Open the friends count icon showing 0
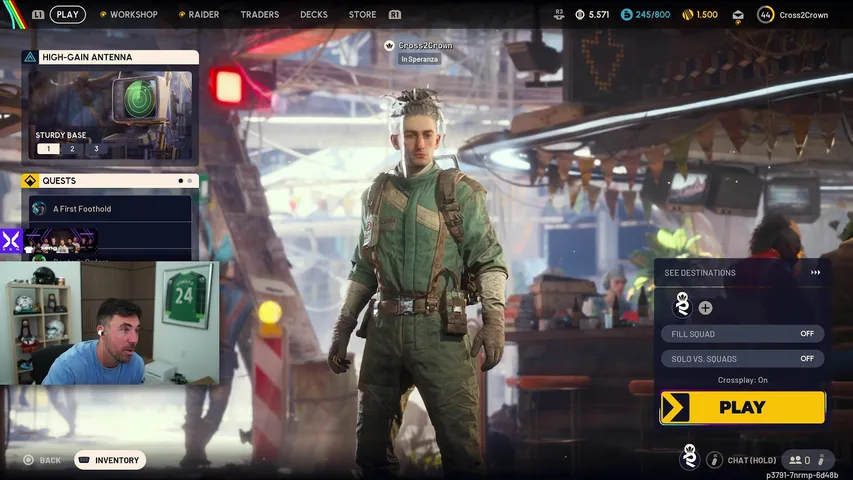Viewport: 853px width, 480px height. pos(800,460)
